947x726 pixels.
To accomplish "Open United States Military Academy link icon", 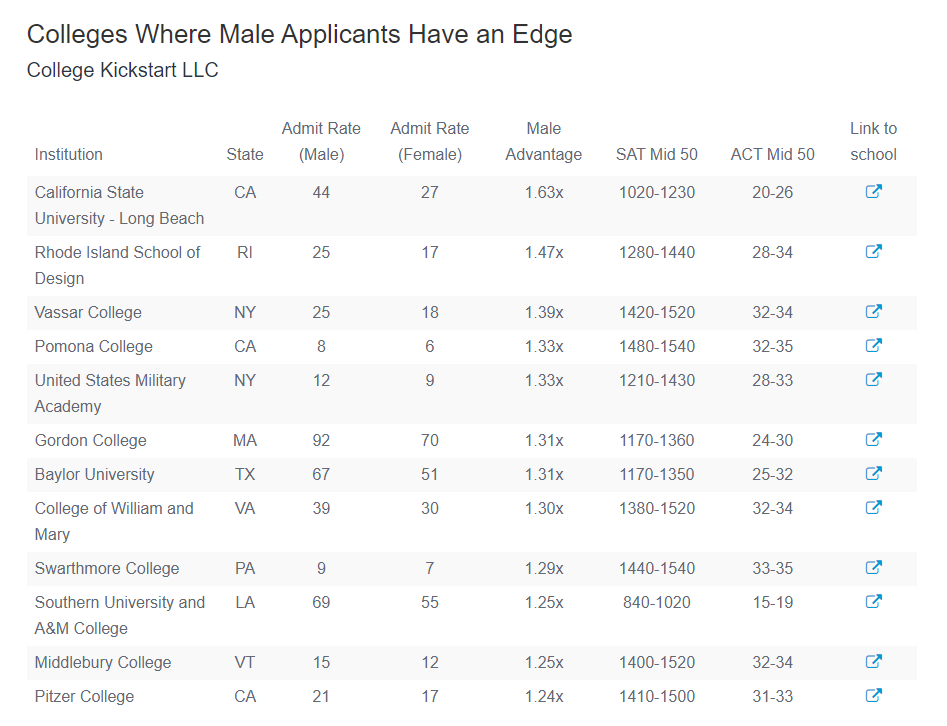I will (873, 379).
